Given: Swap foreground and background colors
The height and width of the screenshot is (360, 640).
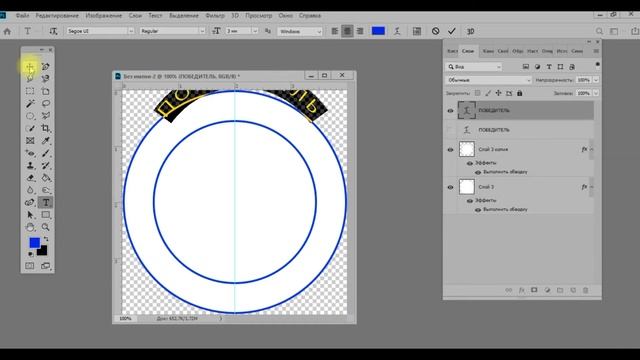Looking at the screenshot, I should click(46, 239).
